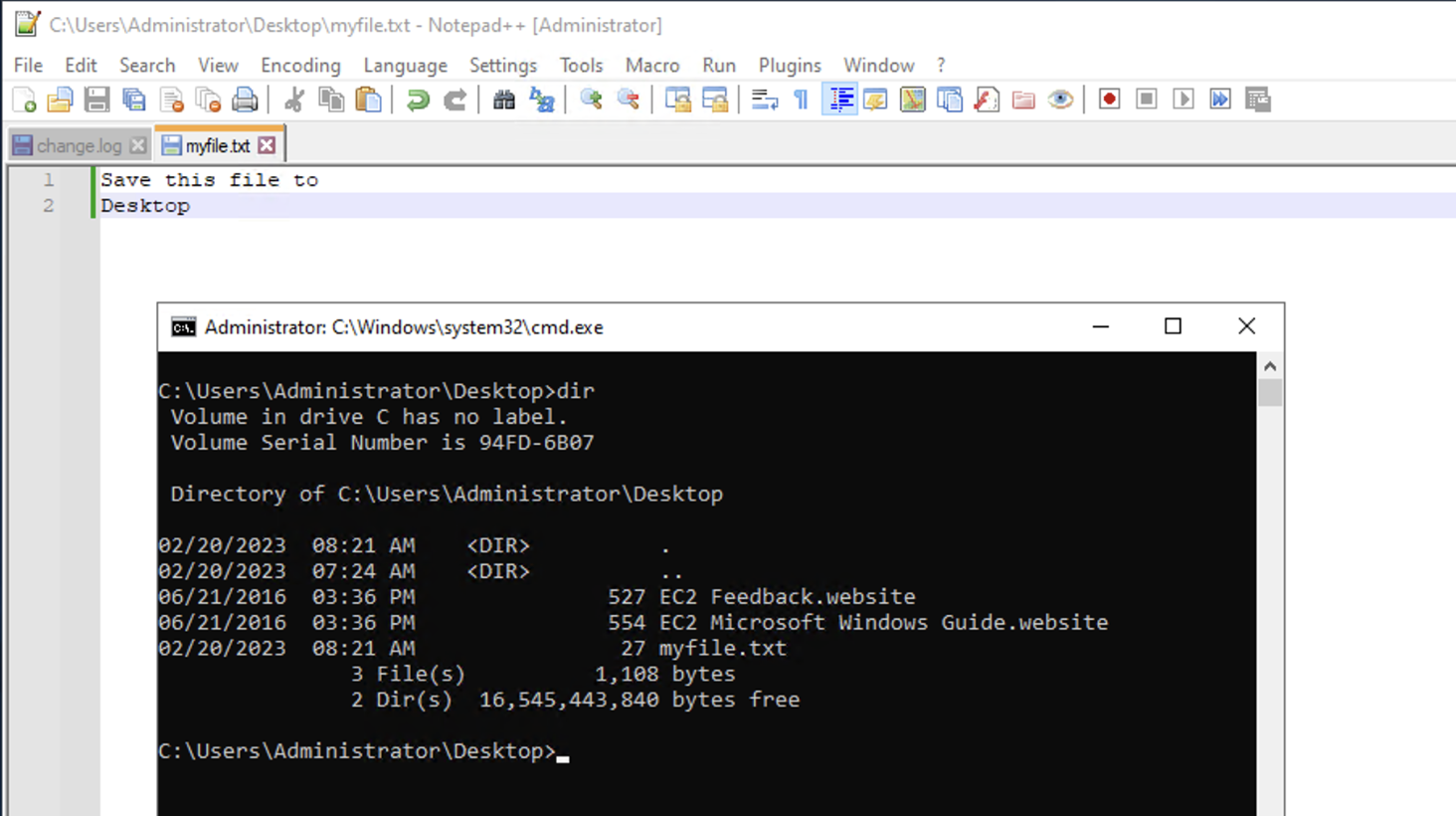Expand the Plugins menu
This screenshot has width=1456, height=816.
[x=789, y=65]
